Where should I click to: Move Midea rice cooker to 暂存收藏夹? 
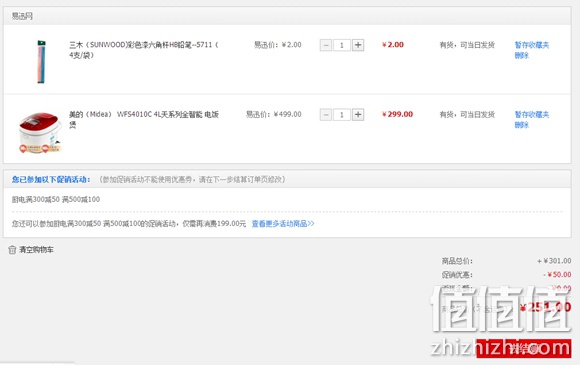532,114
